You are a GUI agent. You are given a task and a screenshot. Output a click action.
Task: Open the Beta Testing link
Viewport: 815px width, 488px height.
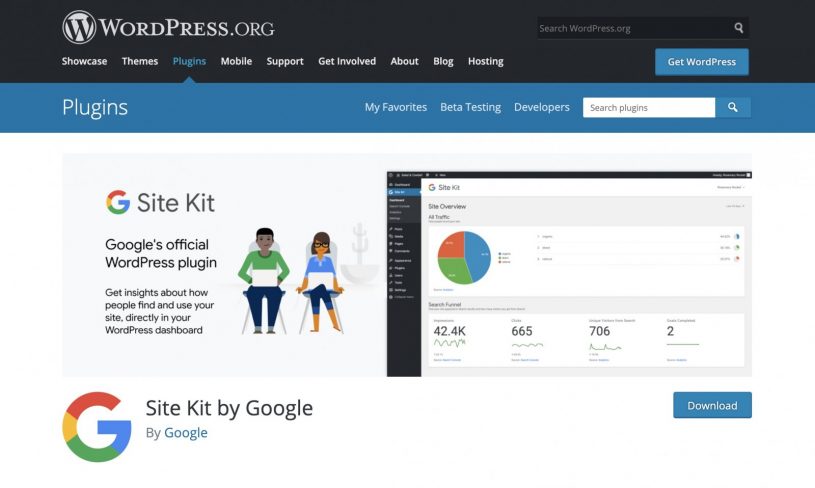pos(470,107)
